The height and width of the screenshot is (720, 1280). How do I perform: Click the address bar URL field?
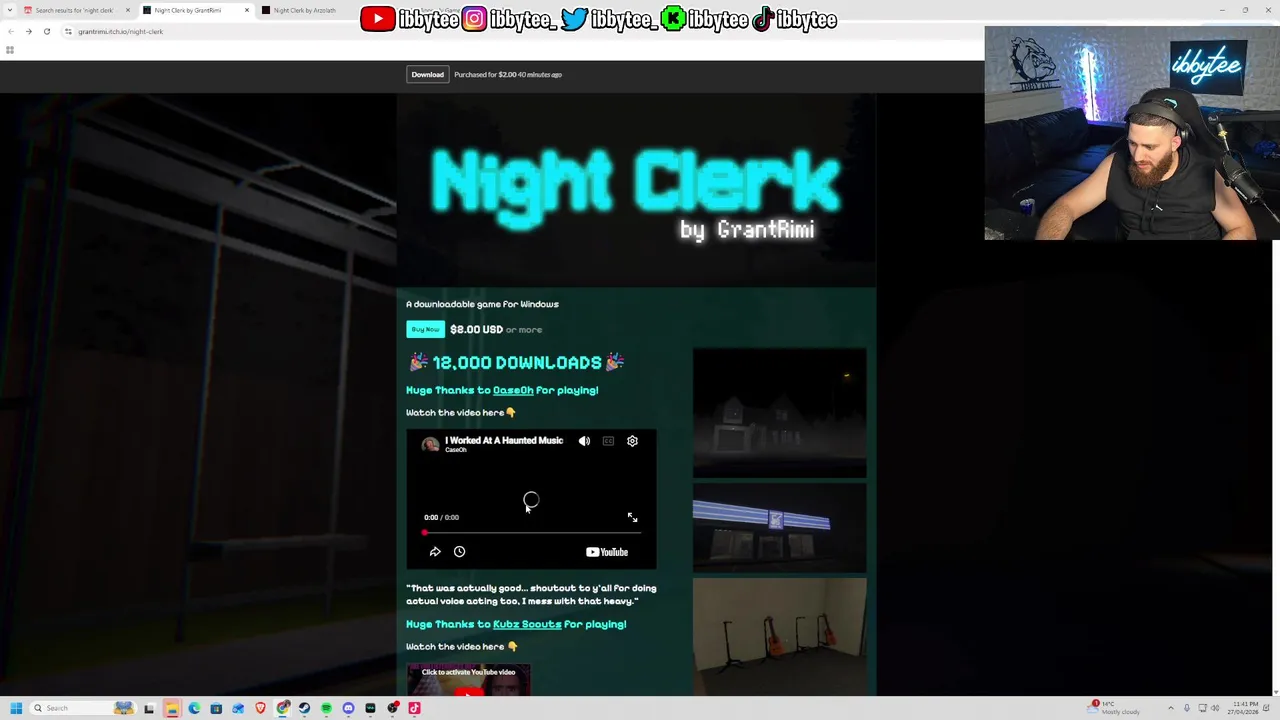(x=520, y=31)
